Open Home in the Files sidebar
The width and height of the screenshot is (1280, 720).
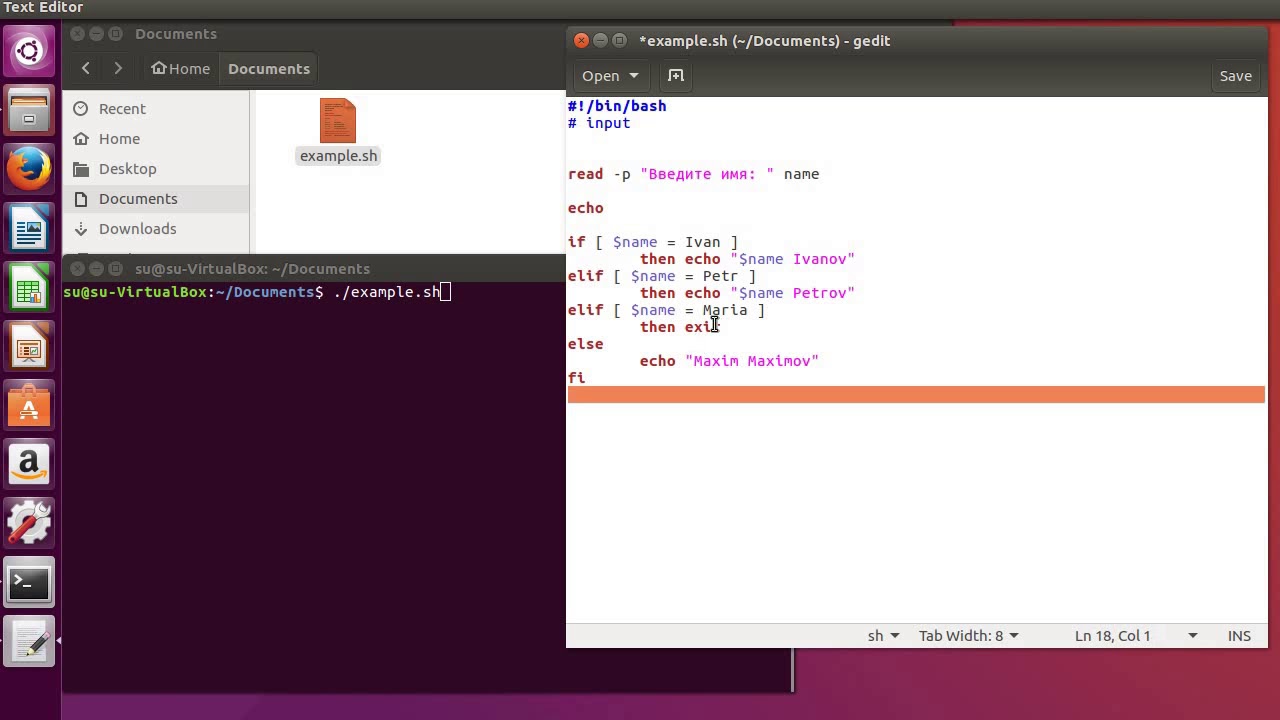155,139
